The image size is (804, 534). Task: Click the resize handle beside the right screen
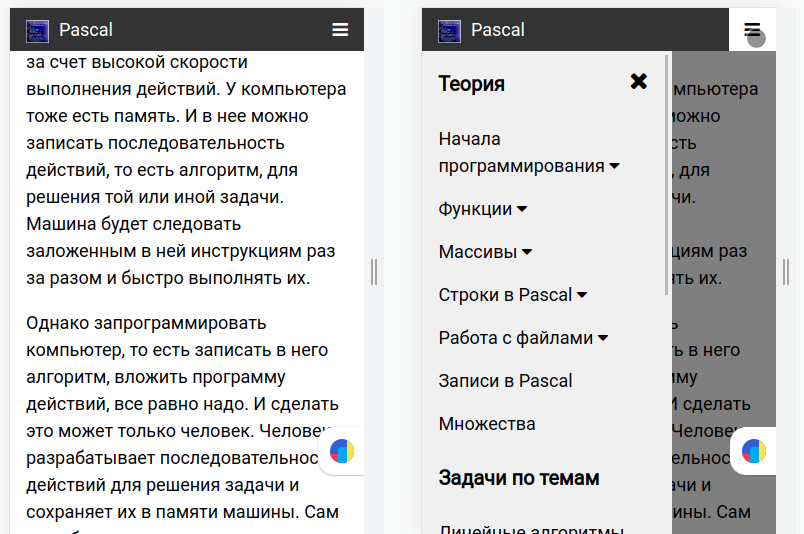point(786,272)
